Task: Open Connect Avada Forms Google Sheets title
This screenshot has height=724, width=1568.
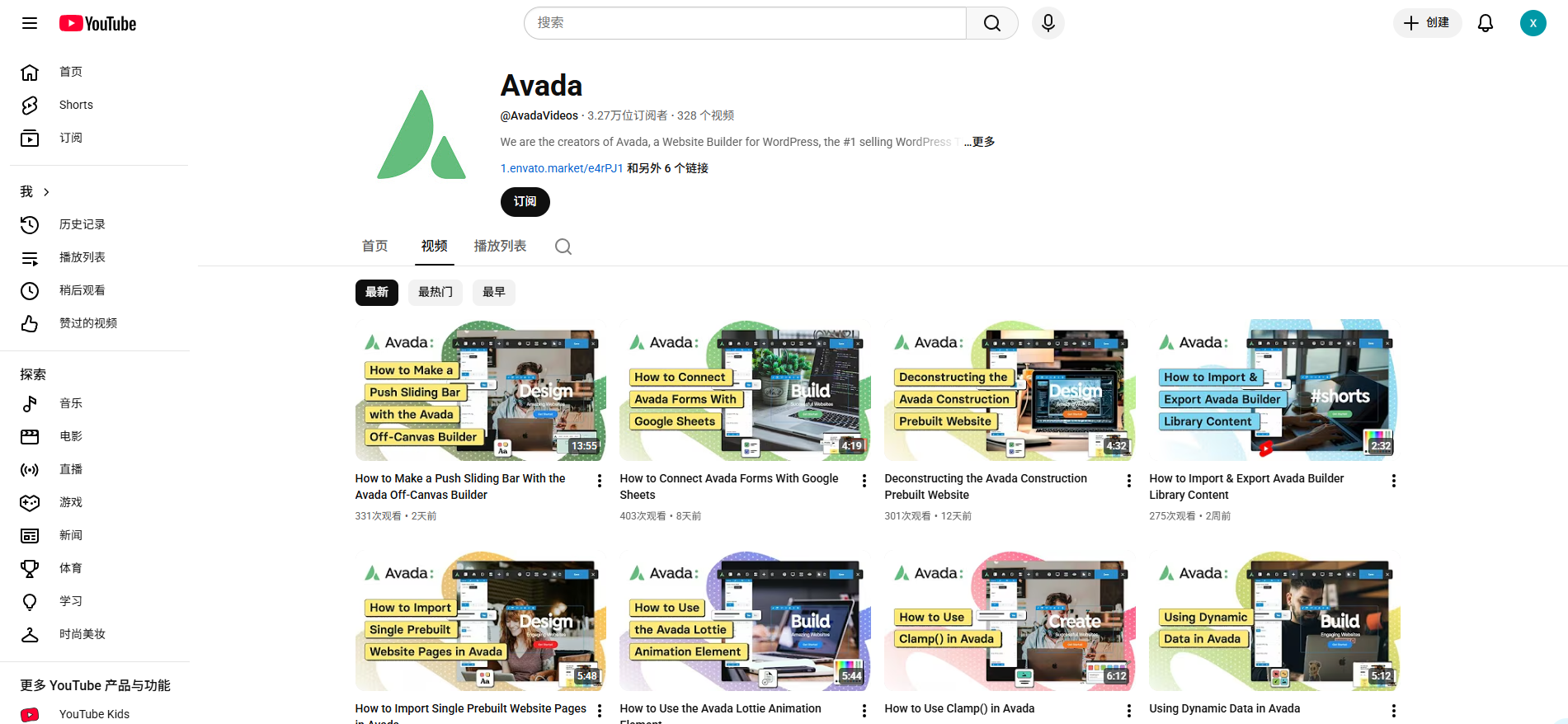Action: coord(729,487)
